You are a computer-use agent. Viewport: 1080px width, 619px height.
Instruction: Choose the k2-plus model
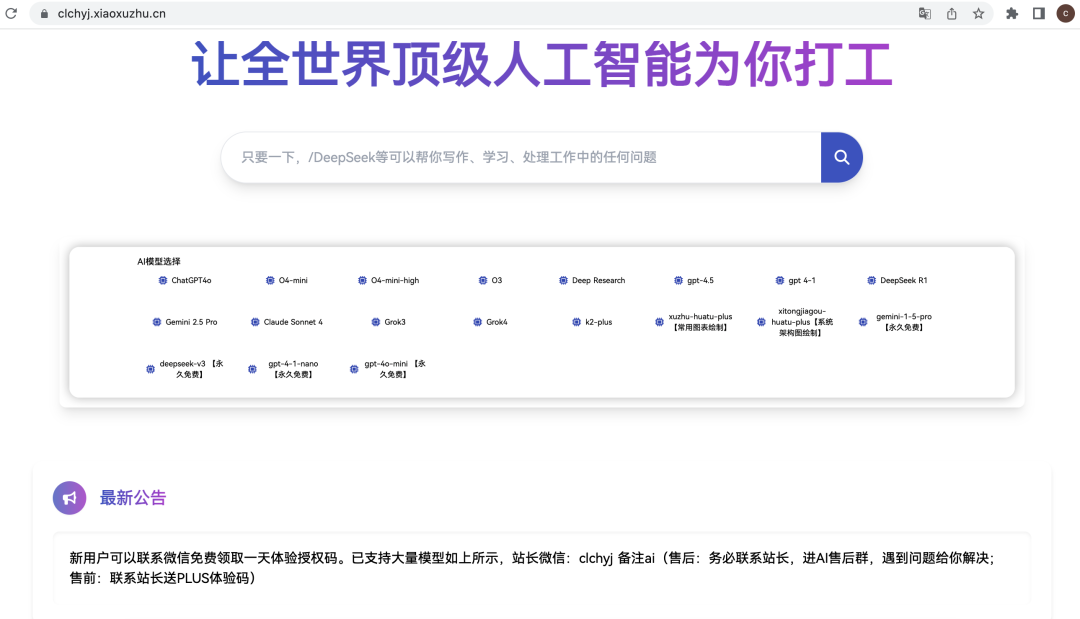592,322
